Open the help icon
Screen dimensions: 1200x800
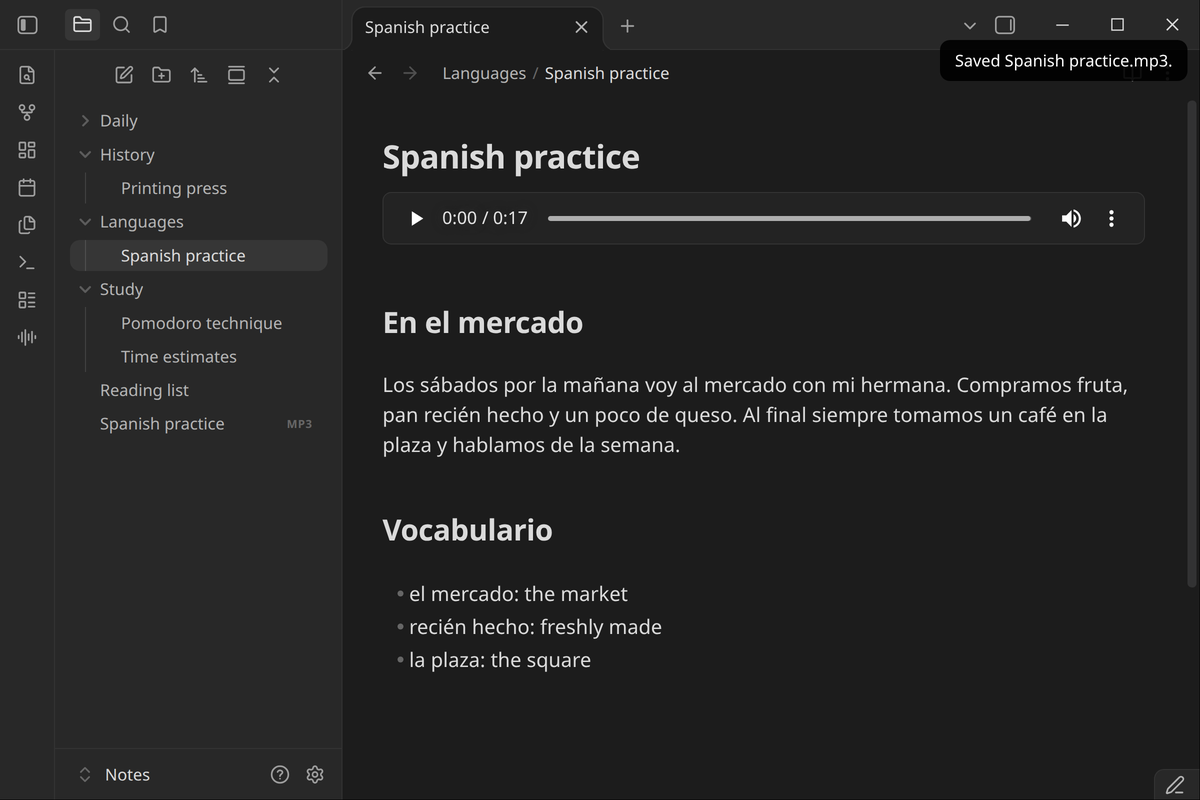click(x=280, y=775)
